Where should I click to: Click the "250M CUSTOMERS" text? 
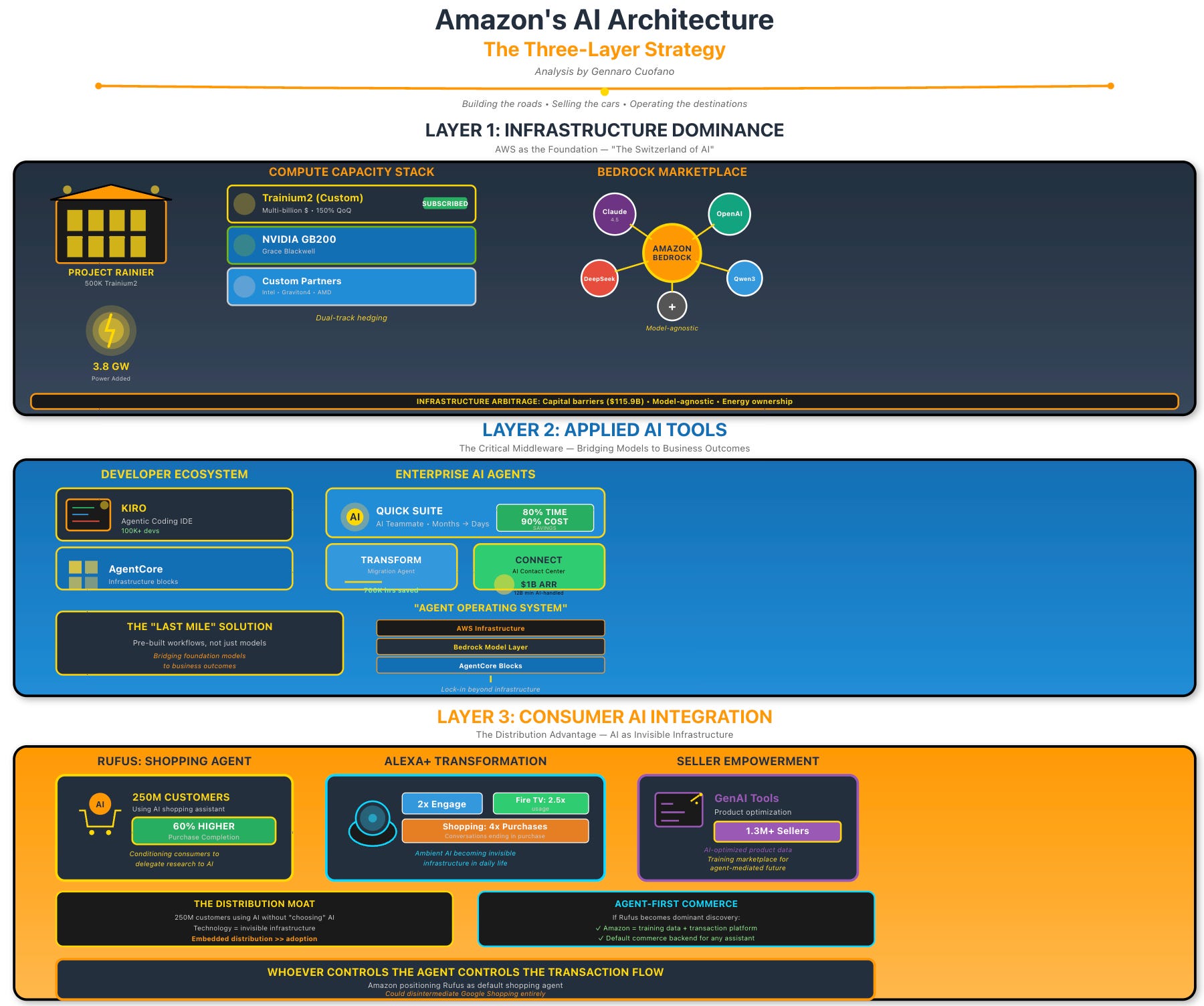181,797
